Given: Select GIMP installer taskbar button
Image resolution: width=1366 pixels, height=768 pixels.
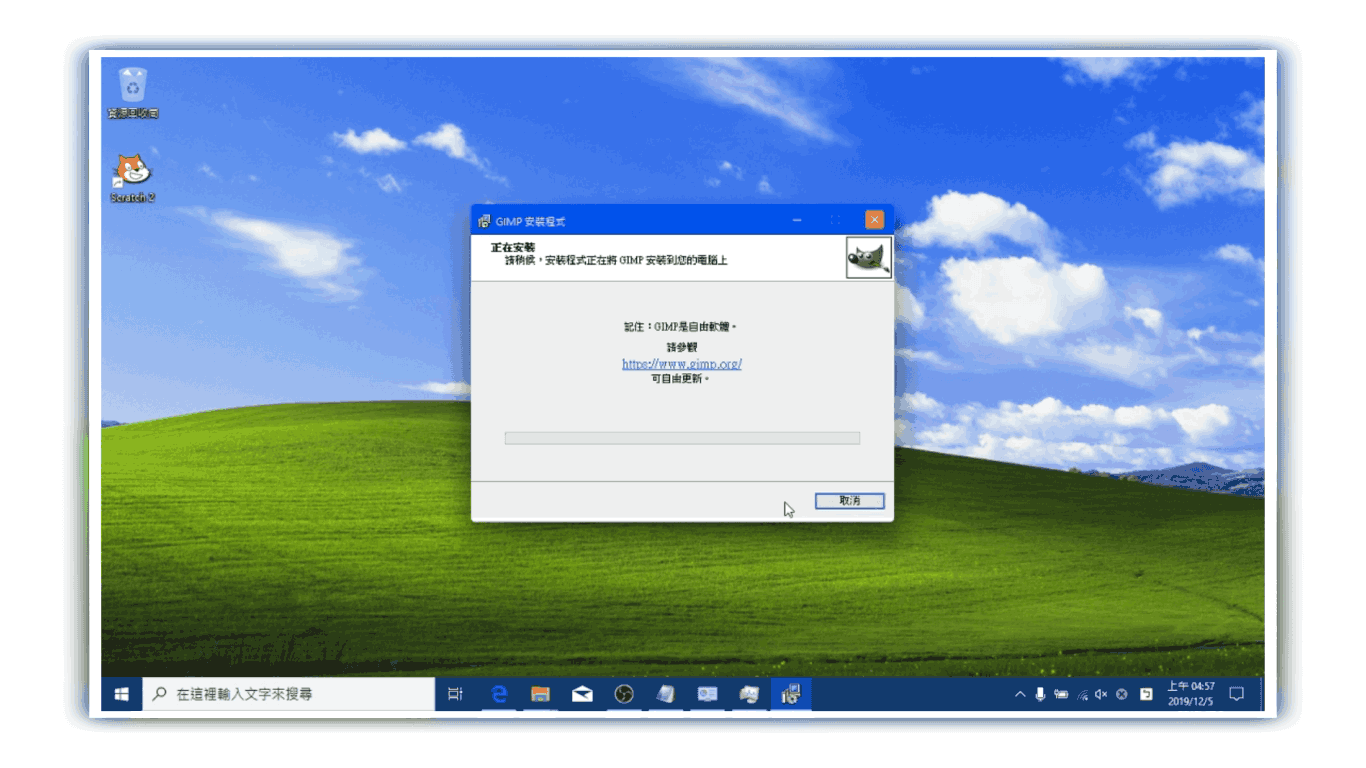Looking at the screenshot, I should point(791,694).
